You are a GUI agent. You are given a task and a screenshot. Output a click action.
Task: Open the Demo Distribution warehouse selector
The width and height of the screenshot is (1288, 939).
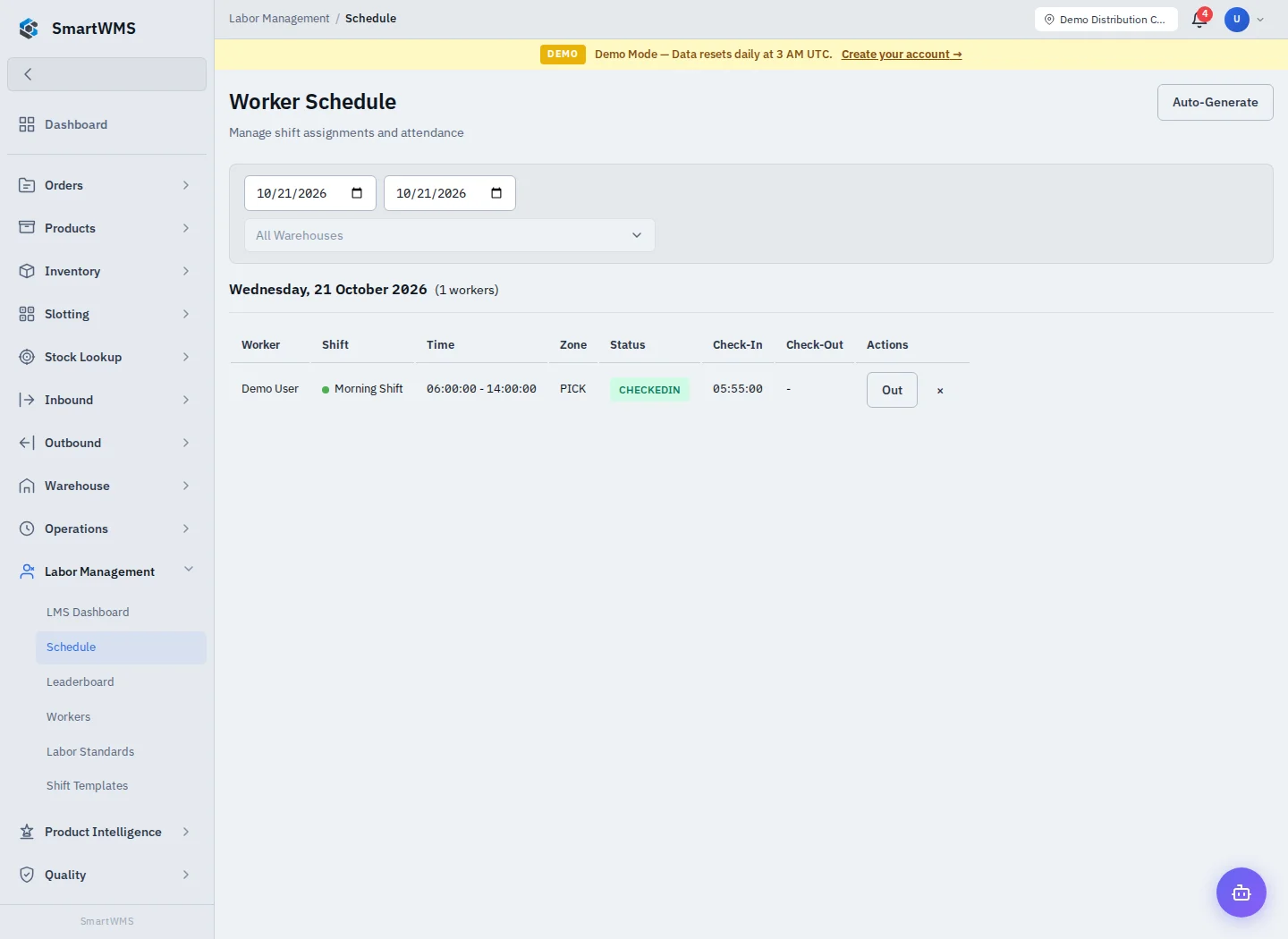1106,20
